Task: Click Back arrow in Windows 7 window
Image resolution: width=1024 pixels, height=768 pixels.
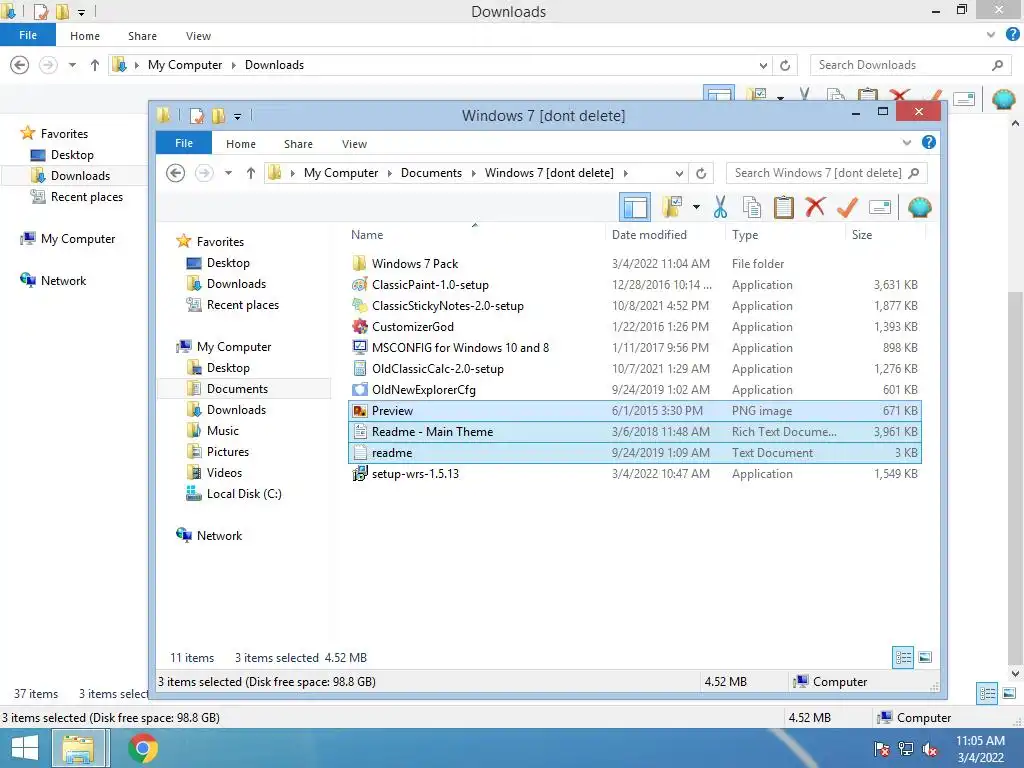Action: pyautogui.click(x=175, y=173)
